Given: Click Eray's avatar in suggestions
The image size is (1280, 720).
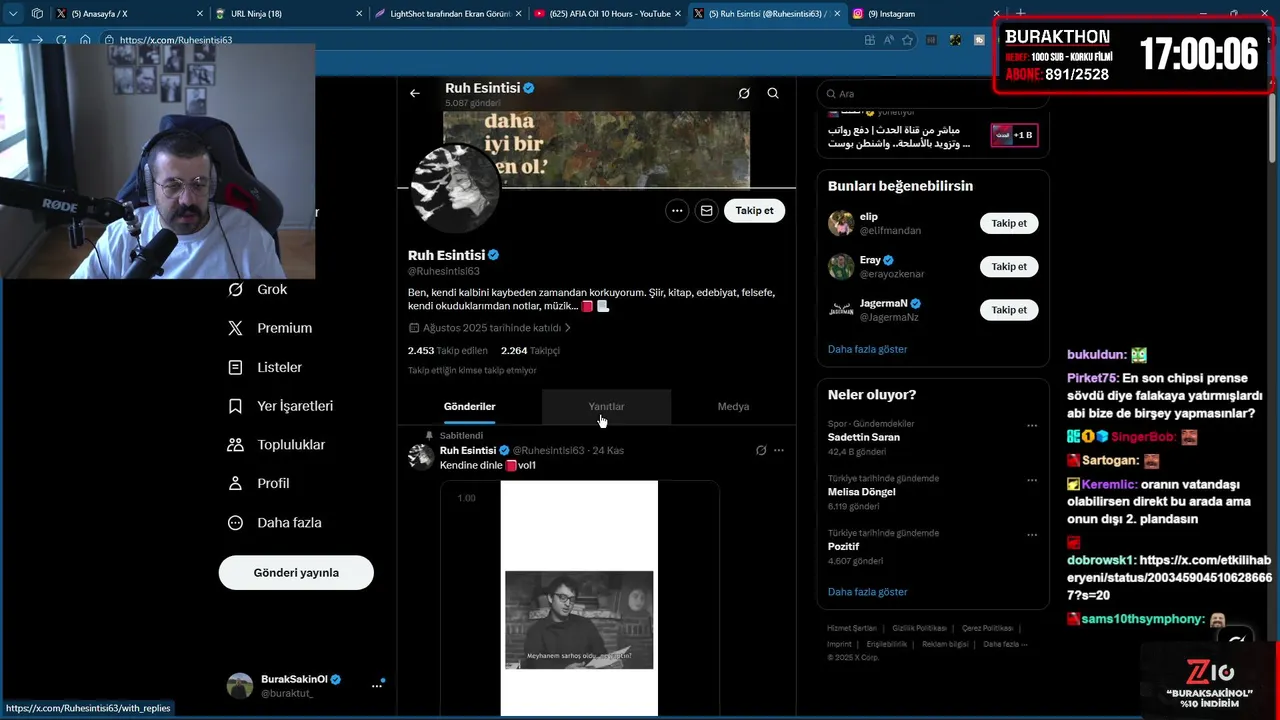Looking at the screenshot, I should click(841, 267).
